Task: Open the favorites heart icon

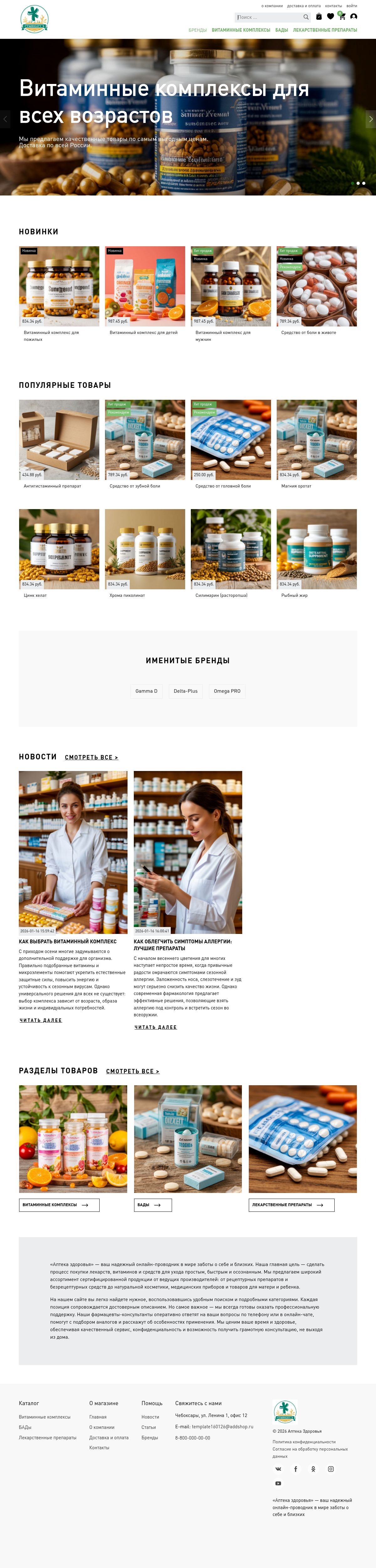Action: [330, 16]
